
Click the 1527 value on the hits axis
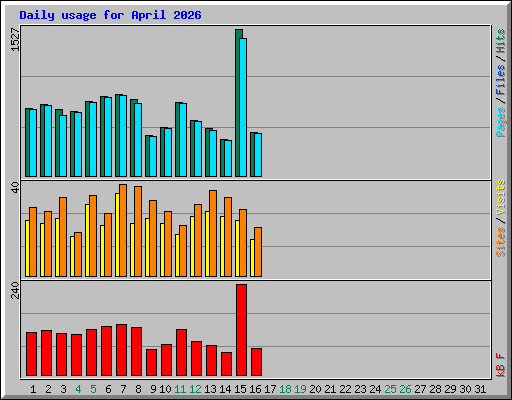15,39
